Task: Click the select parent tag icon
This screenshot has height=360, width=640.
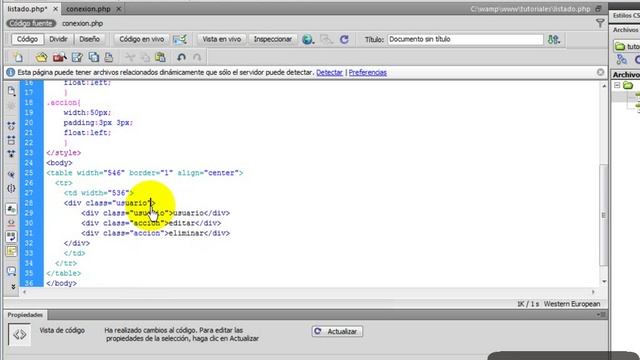Action: click(11, 175)
